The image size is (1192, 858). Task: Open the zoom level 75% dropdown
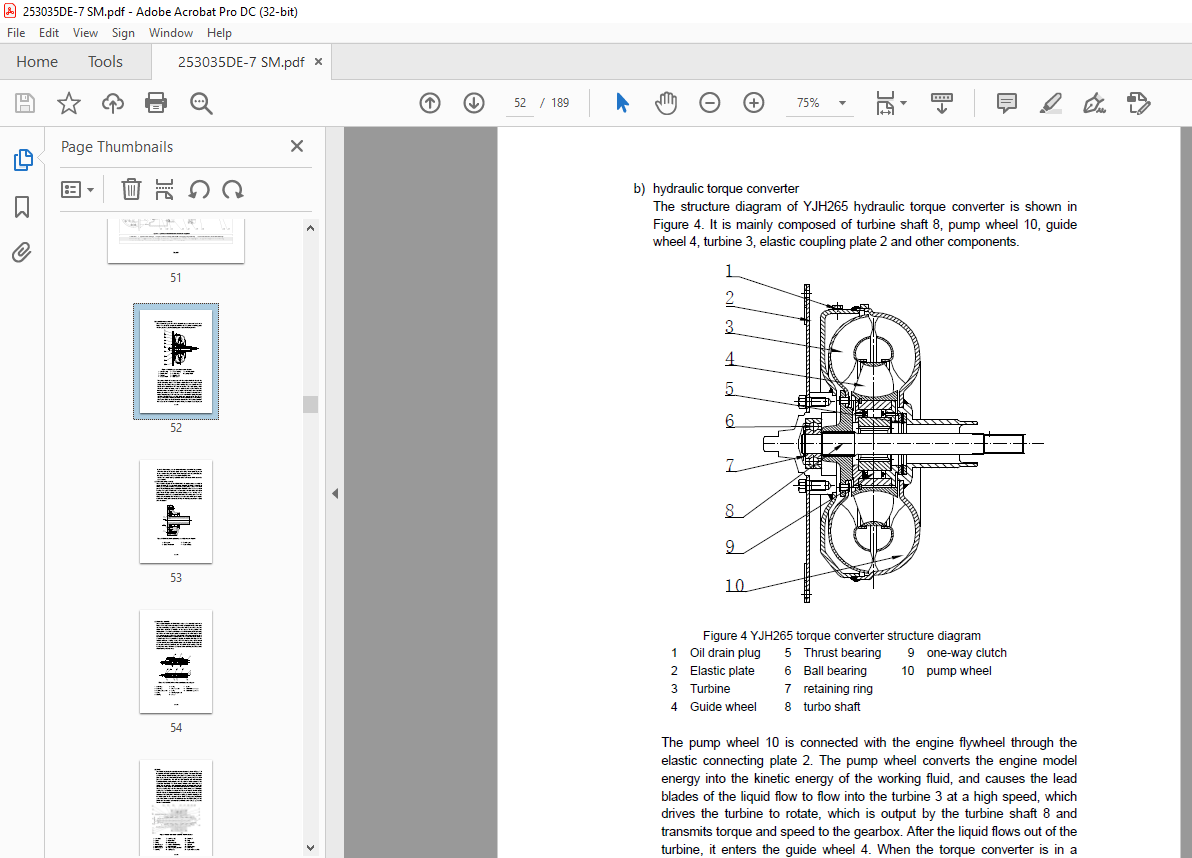[842, 103]
